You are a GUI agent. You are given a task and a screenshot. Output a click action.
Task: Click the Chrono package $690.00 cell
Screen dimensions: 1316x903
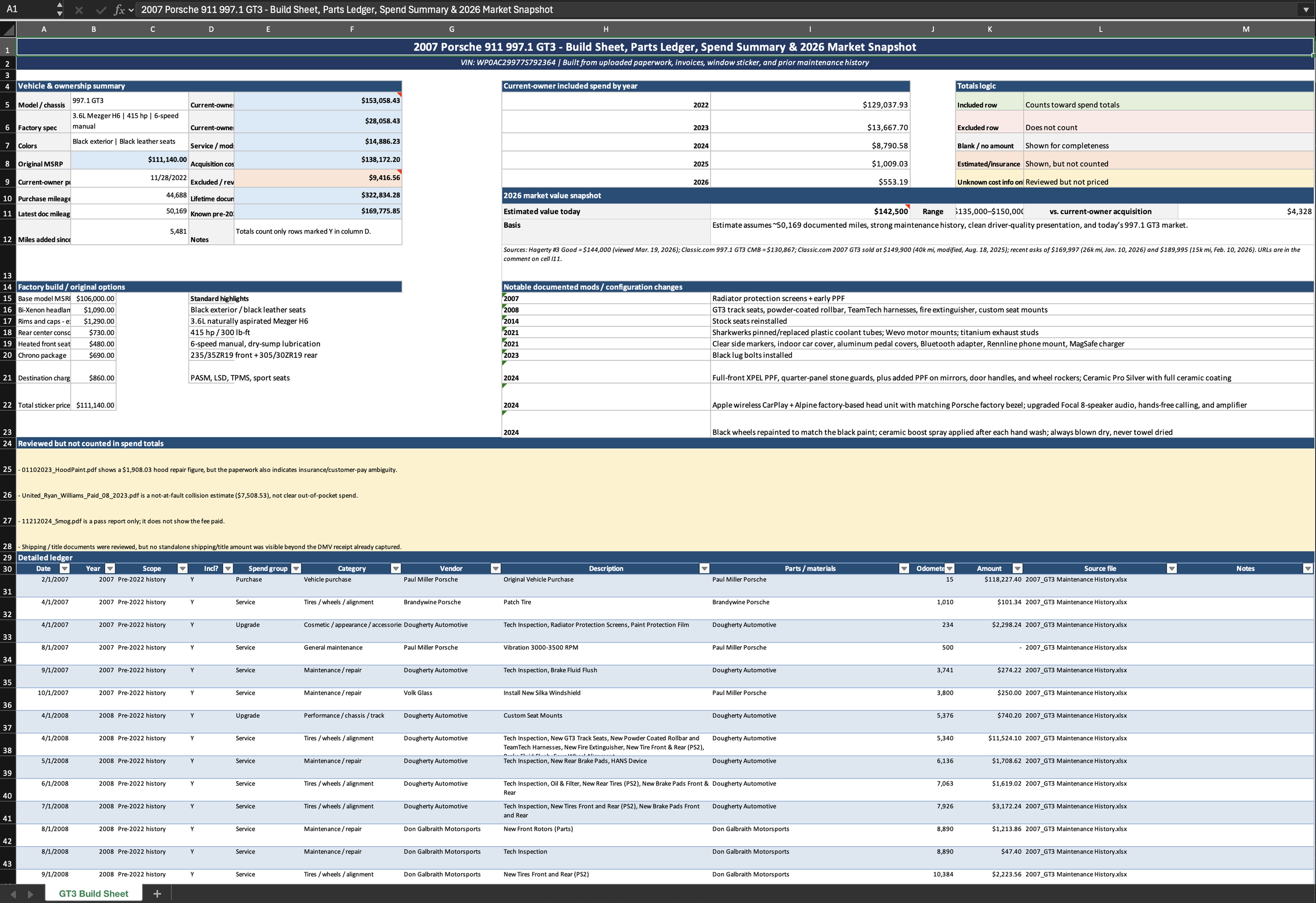(x=93, y=355)
